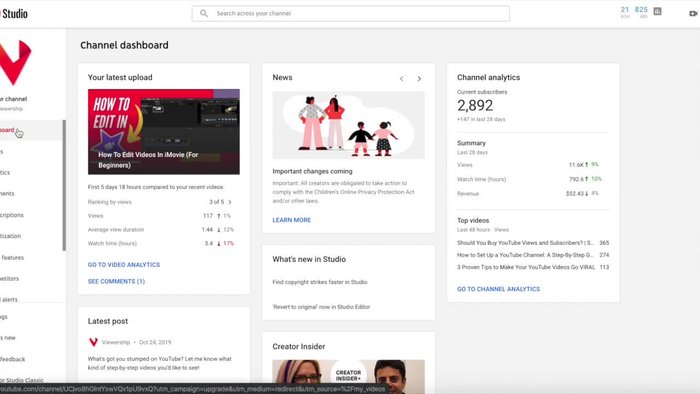Click the Watch time 792.6 summary value
Image resolution: width=700 pixels, height=394 pixels.
point(576,179)
